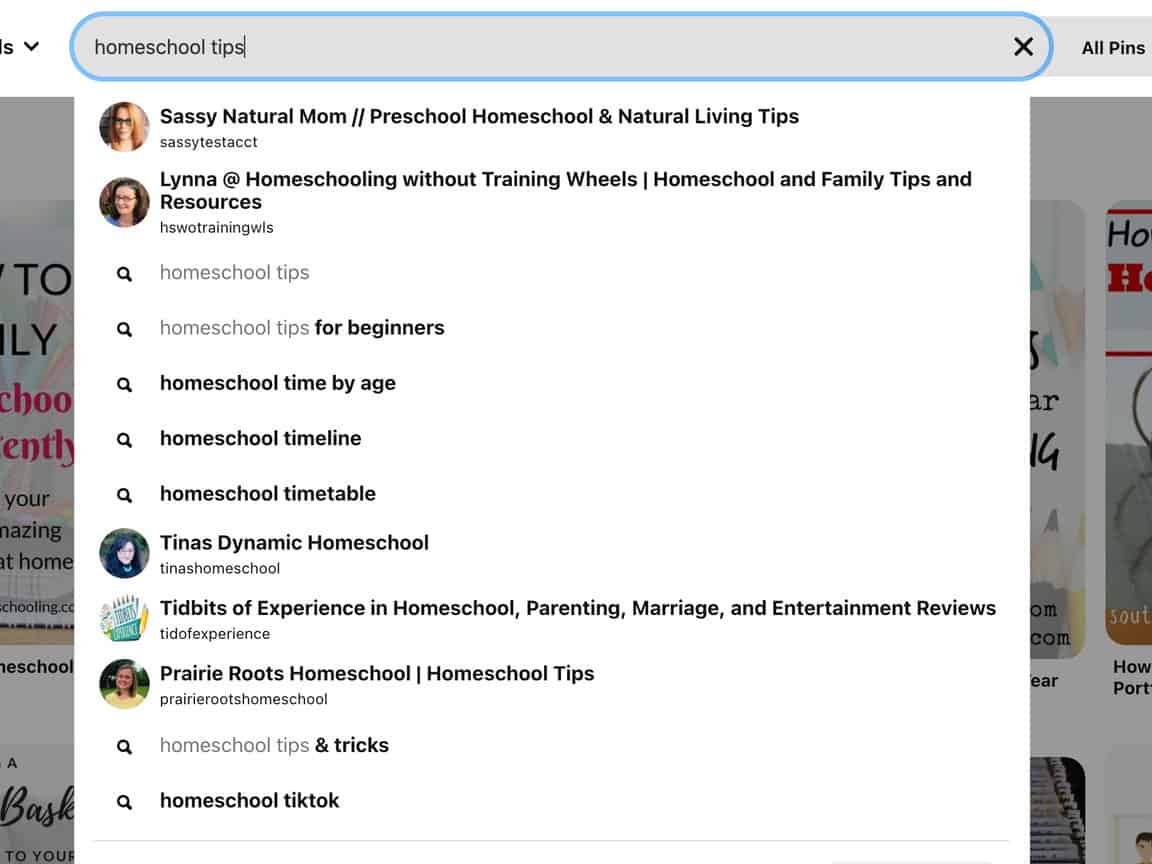
Task: Choose 'homeschool timeline' suggestion
Action: coord(261,438)
